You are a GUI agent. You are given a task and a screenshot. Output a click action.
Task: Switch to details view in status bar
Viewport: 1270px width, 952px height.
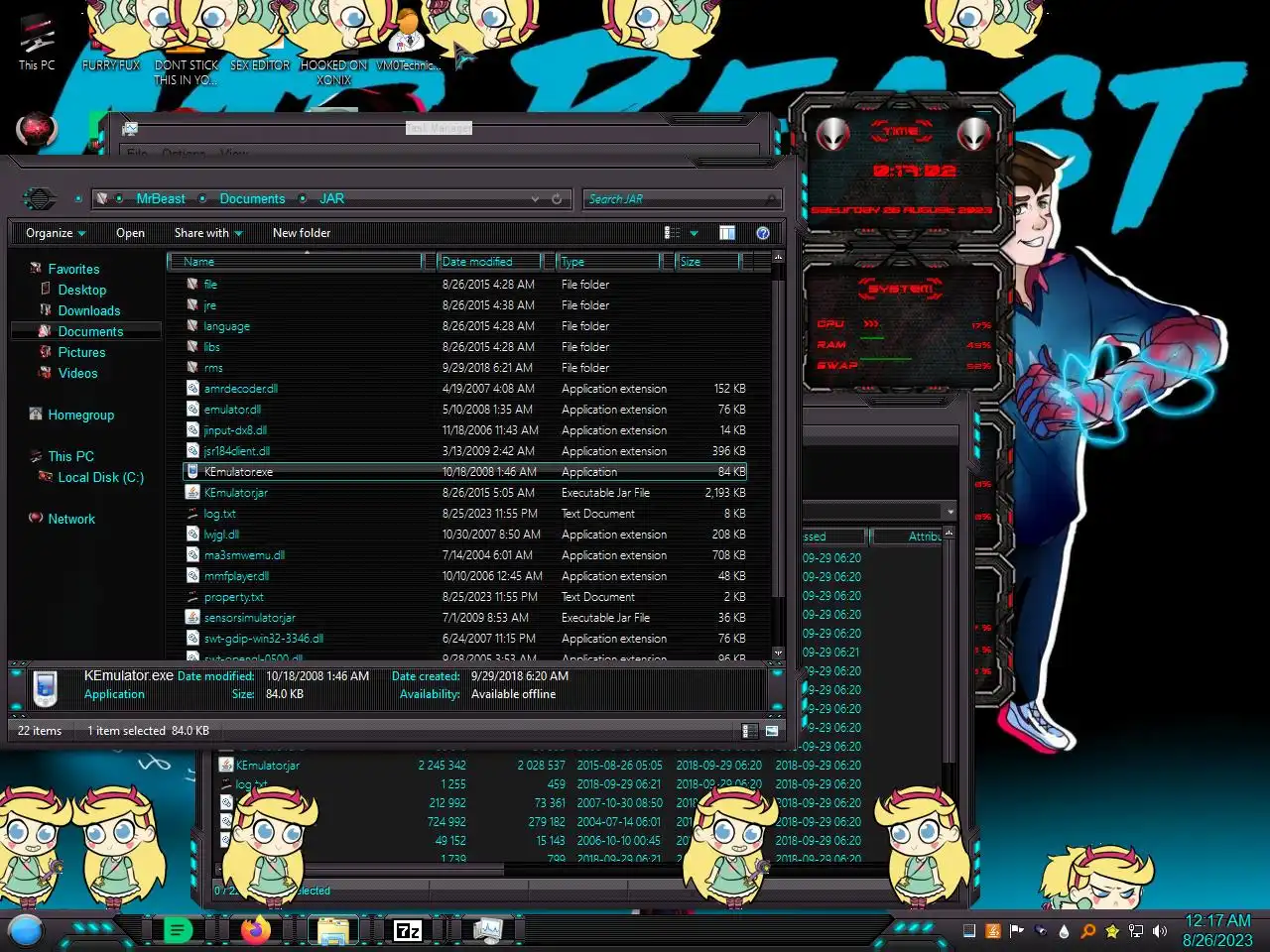[x=750, y=731]
